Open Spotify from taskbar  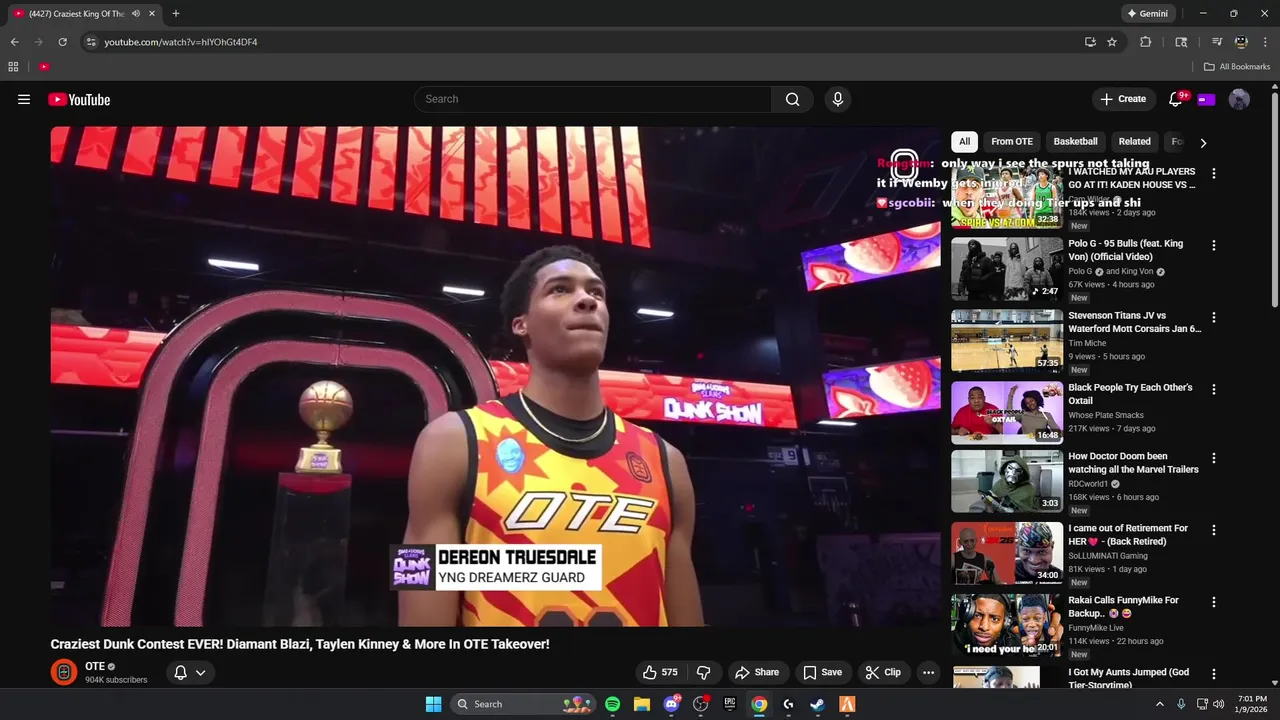pyautogui.click(x=612, y=704)
